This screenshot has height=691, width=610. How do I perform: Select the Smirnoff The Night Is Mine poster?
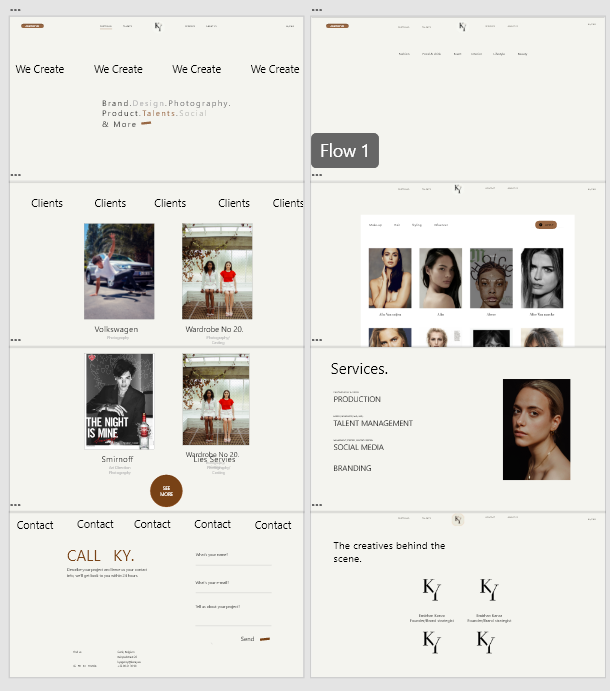tap(119, 401)
